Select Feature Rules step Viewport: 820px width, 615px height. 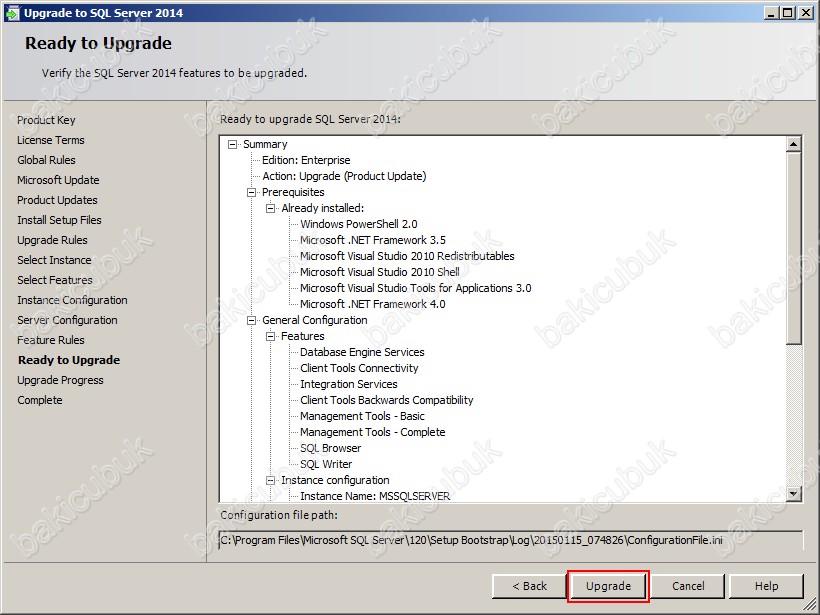[x=51, y=340]
